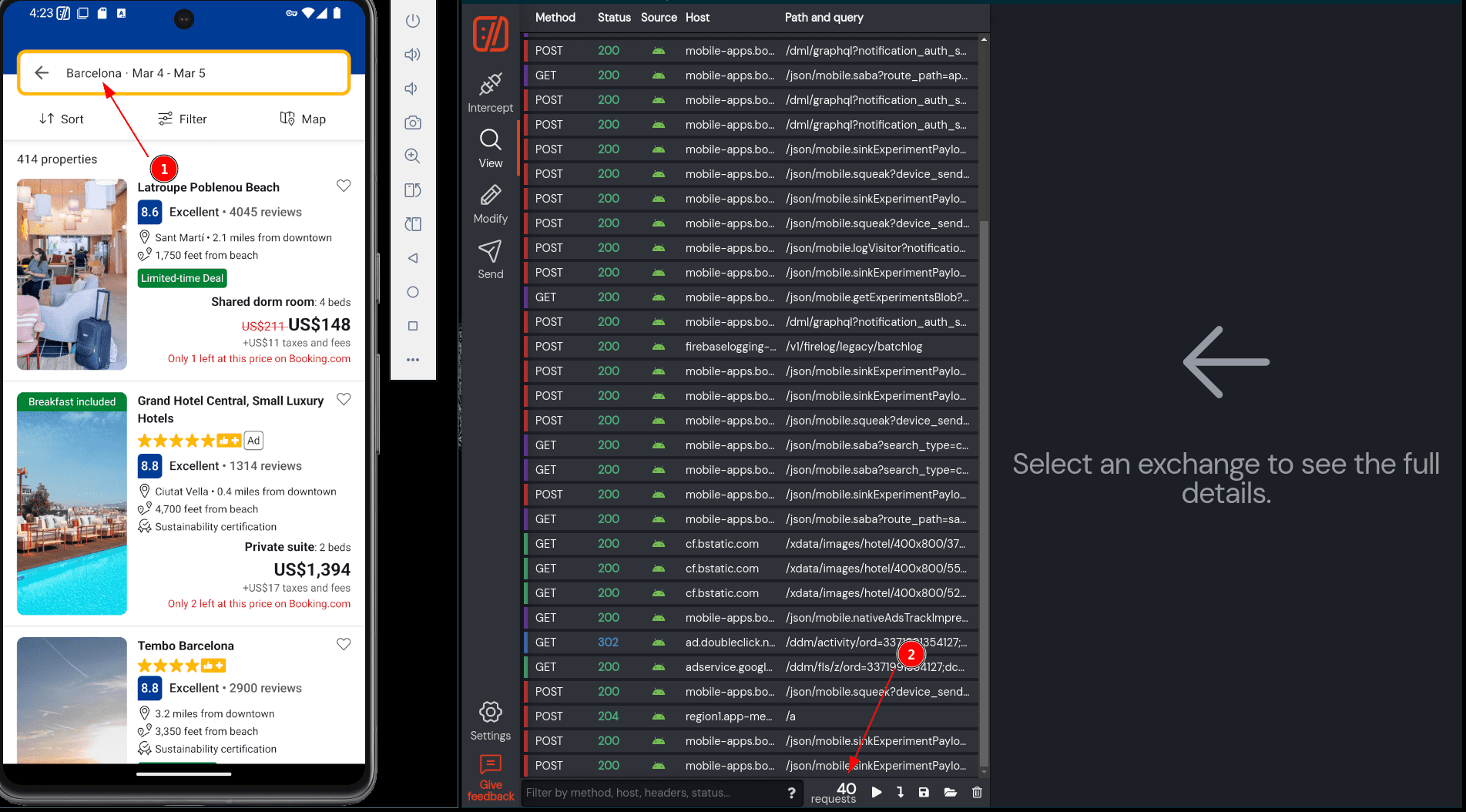The width and height of the screenshot is (1466, 812).
Task: Click Source column header
Action: tap(659, 17)
